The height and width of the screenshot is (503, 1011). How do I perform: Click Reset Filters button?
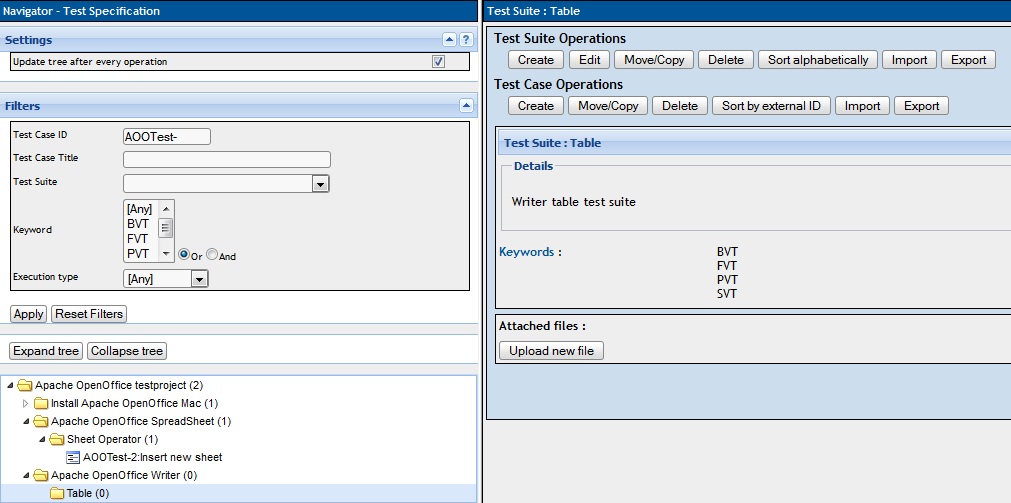(x=89, y=314)
